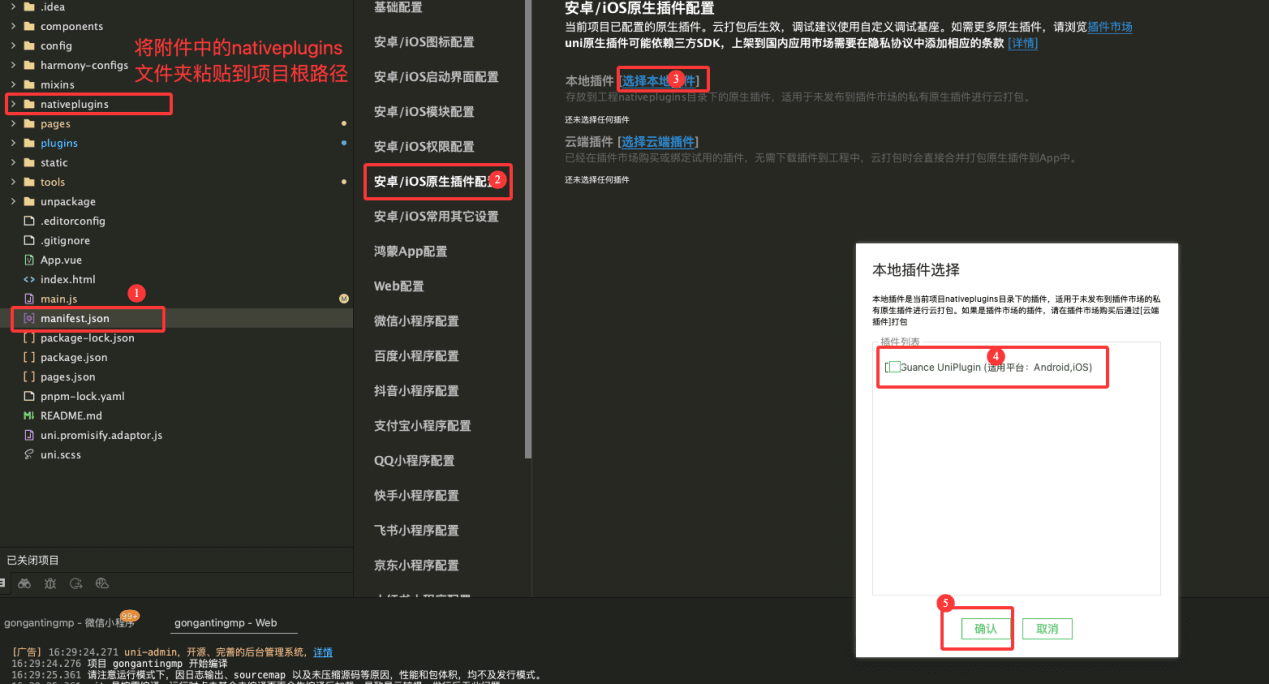
Task: Open the 详情 link in console ad line
Action: (x=323, y=652)
